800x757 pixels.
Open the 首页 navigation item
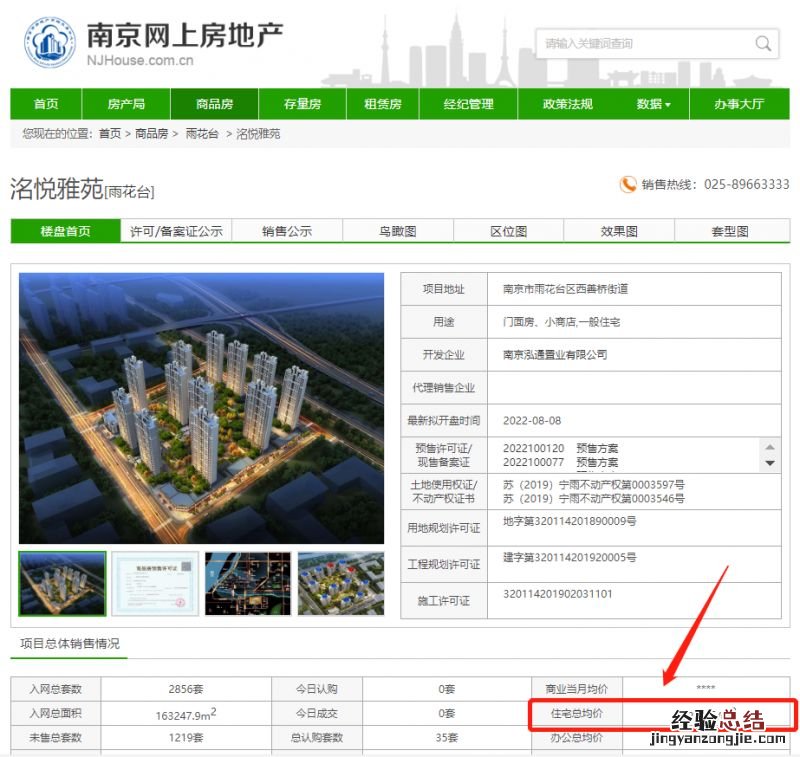46,104
